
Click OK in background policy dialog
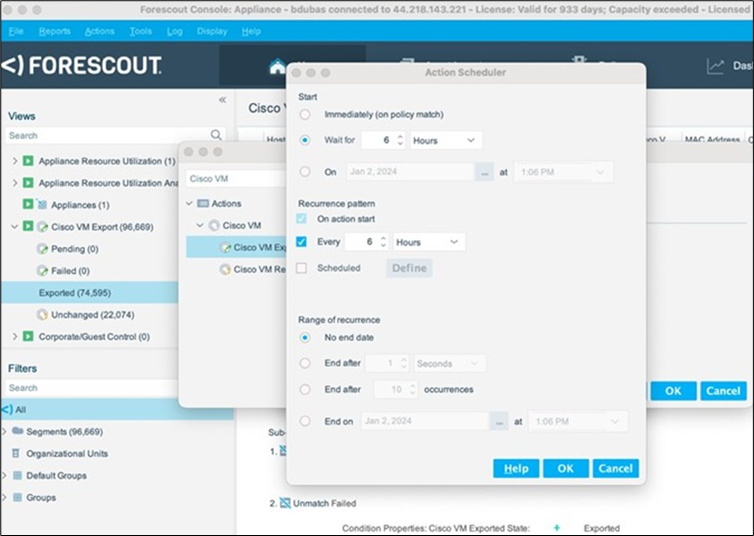tap(673, 391)
